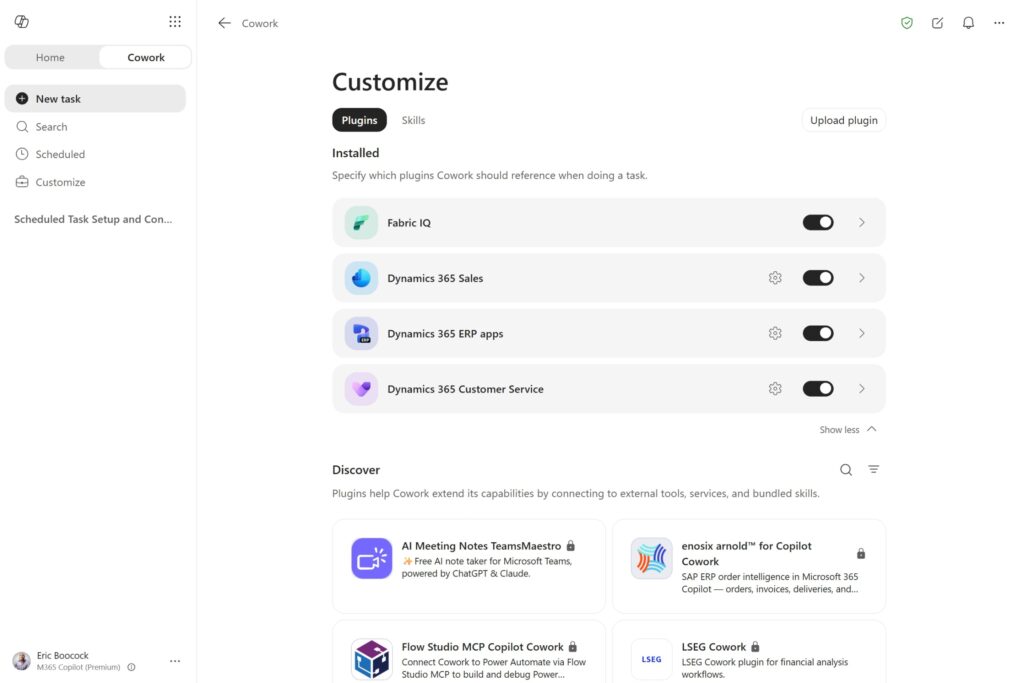Click the Cowork breadcrumb label

point(260,24)
